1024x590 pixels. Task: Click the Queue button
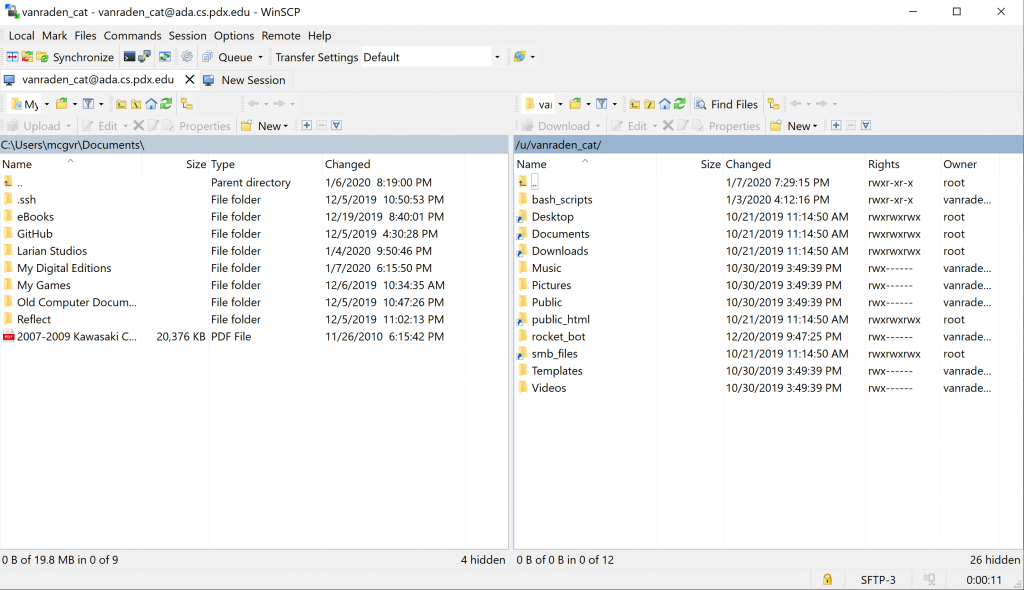[227, 57]
